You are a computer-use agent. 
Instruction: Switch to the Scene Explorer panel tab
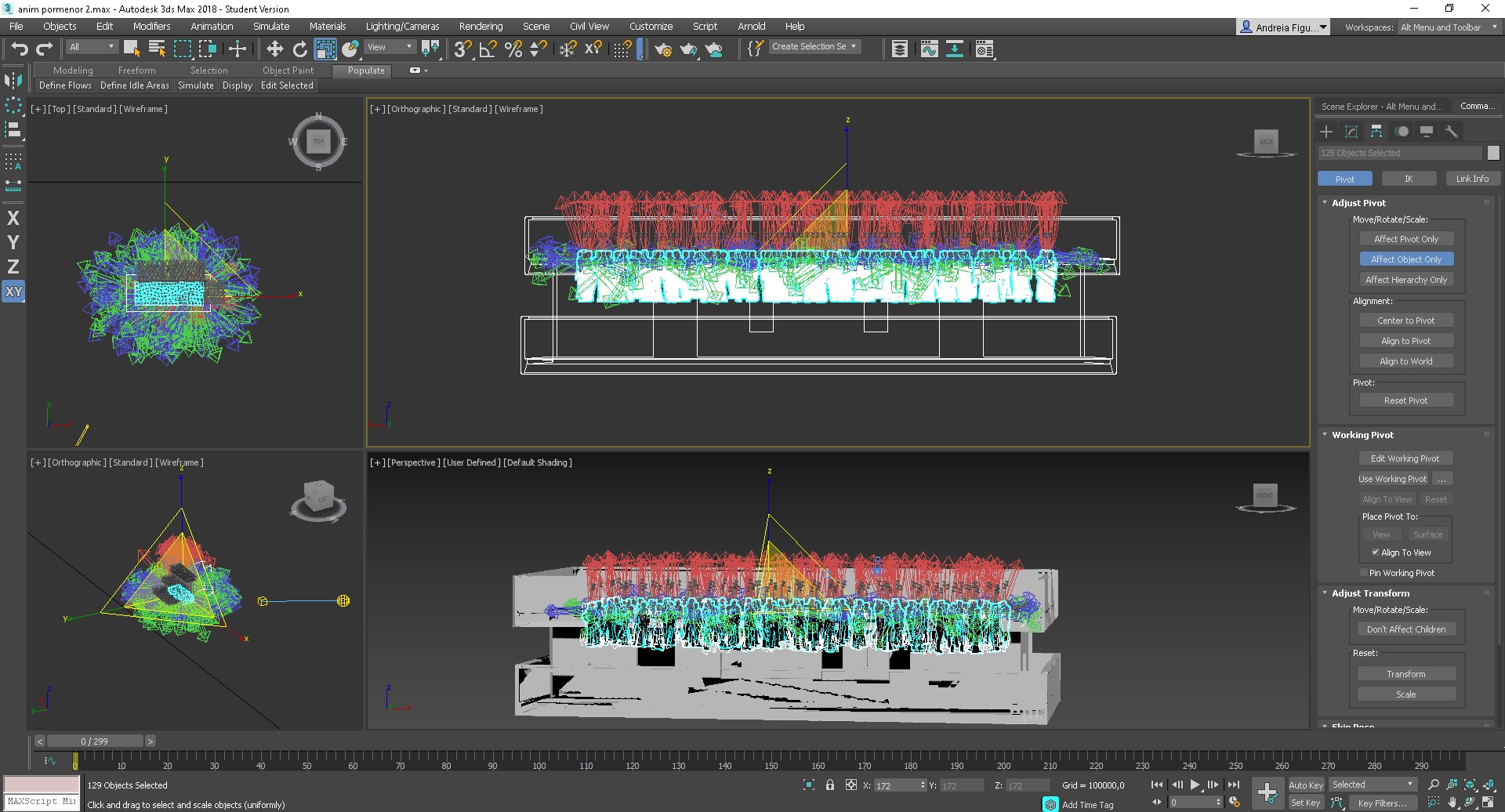[1384, 107]
